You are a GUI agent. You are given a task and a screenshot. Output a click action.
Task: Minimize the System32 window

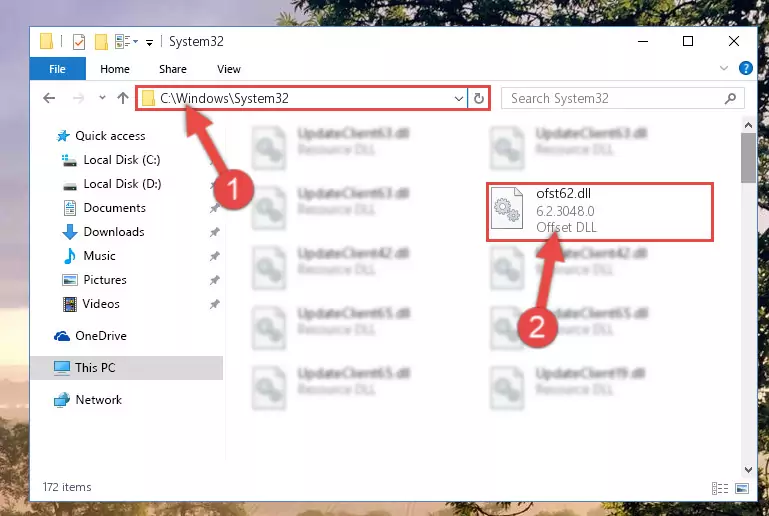643,42
